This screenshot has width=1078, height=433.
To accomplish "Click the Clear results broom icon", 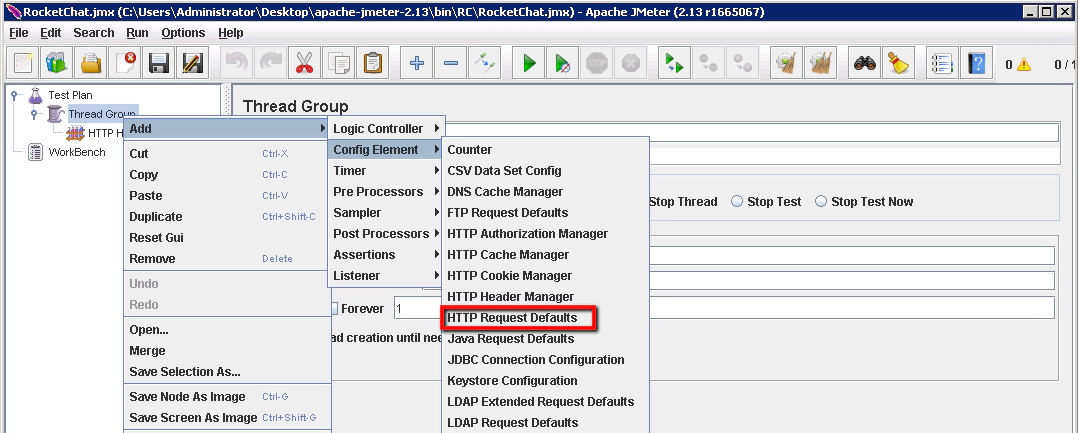I will point(786,63).
